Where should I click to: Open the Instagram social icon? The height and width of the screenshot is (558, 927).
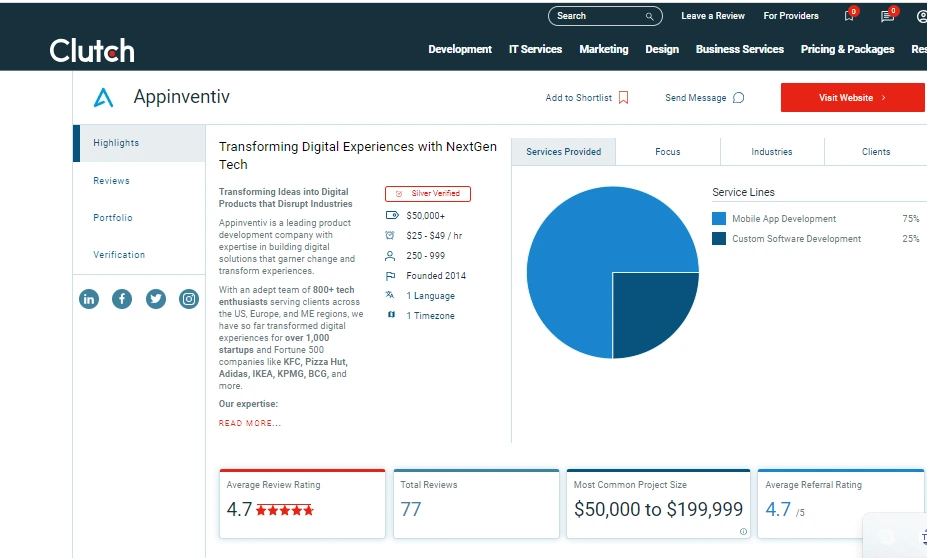coord(189,299)
